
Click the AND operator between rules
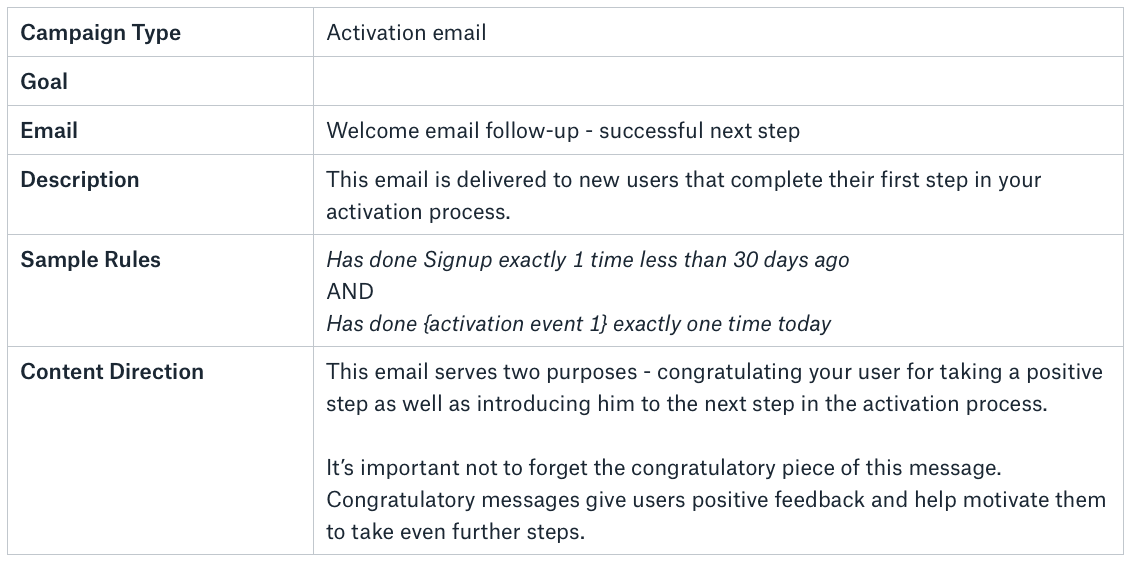click(x=350, y=292)
